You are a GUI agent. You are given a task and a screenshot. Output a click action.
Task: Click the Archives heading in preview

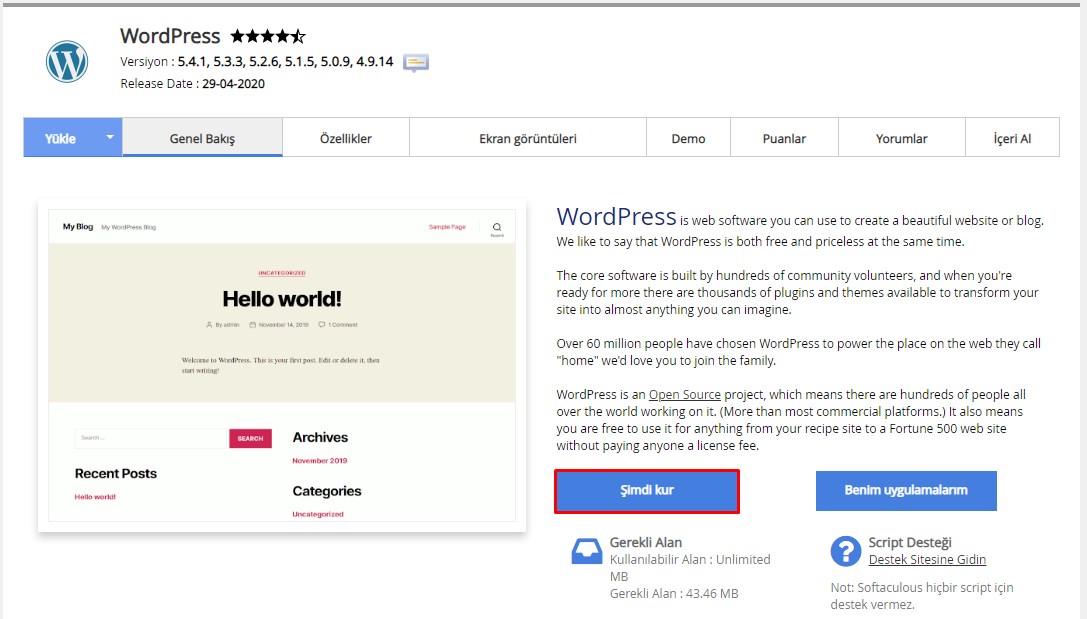click(320, 437)
